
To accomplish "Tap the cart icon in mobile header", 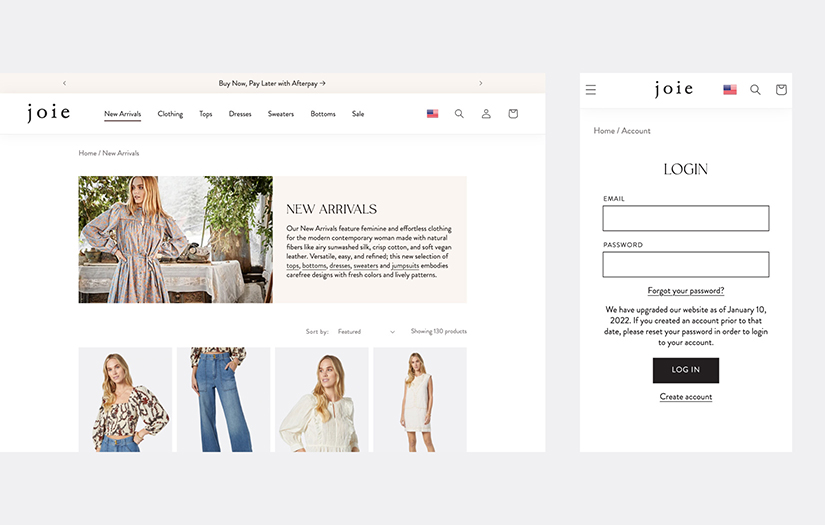I will tap(781, 90).
